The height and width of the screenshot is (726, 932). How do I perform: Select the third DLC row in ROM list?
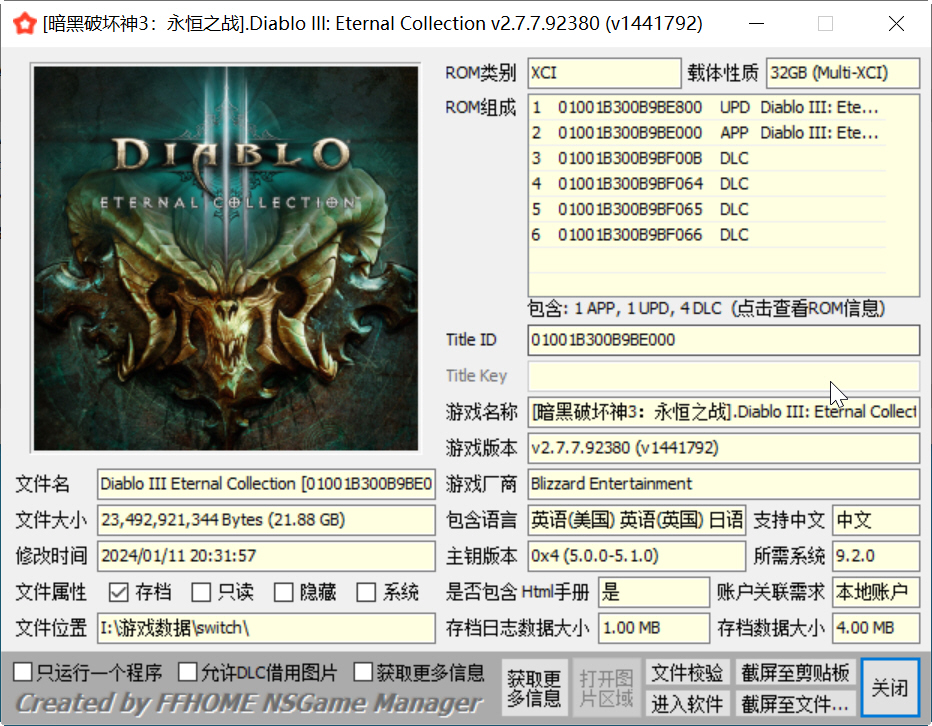[x=700, y=209]
